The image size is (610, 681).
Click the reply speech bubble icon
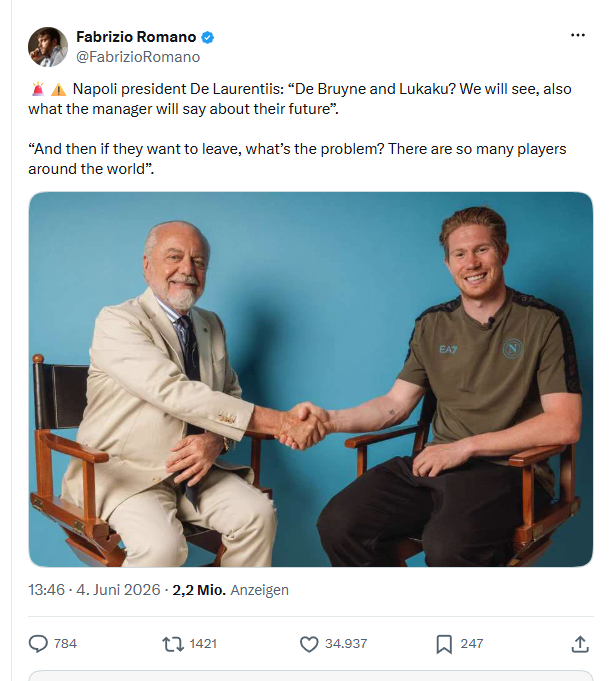pos(38,644)
